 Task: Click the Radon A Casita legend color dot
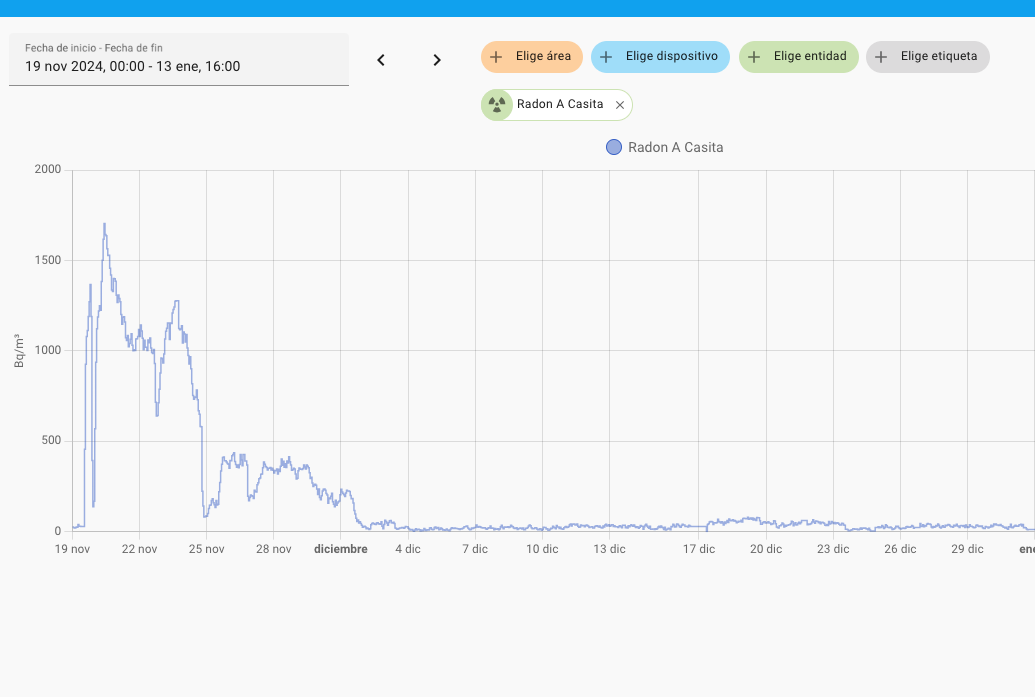[x=614, y=148]
